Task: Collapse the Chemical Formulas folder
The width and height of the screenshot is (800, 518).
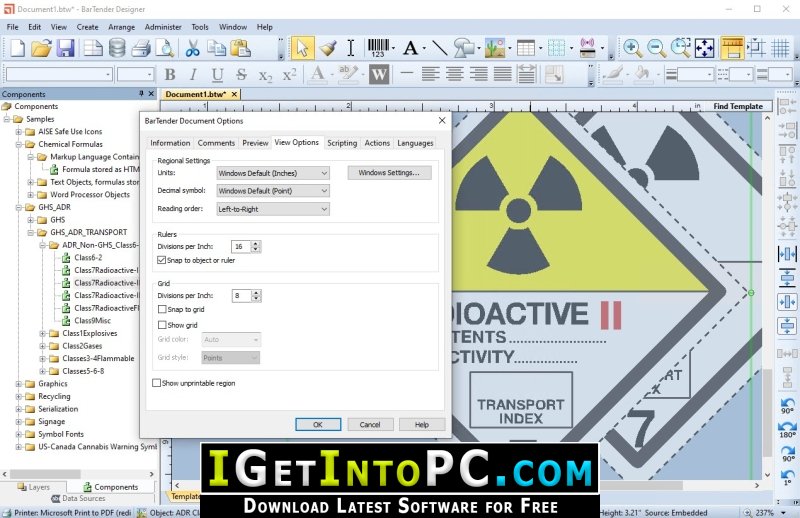Action: click(x=19, y=144)
